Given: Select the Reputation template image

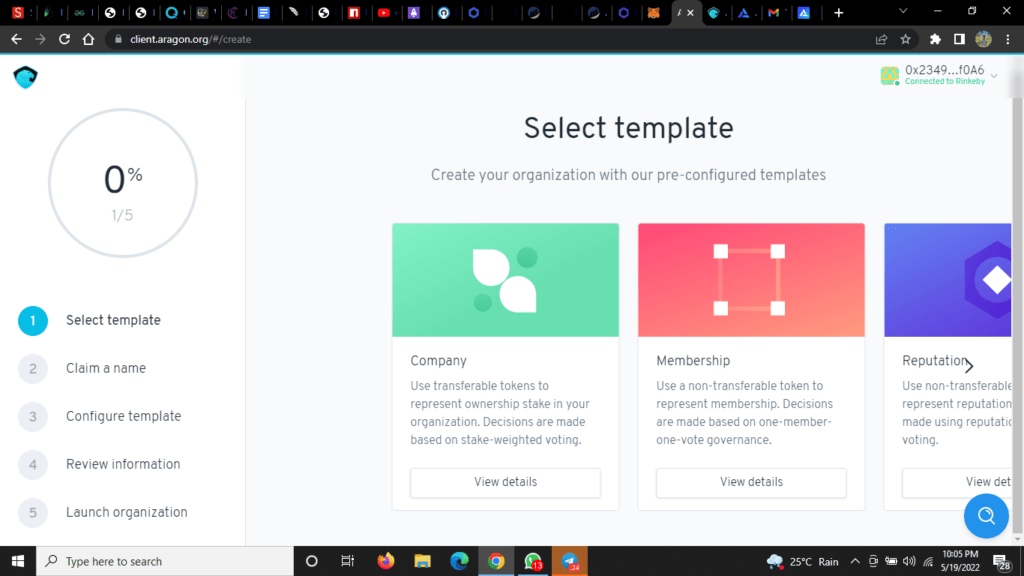Looking at the screenshot, I should [948, 280].
